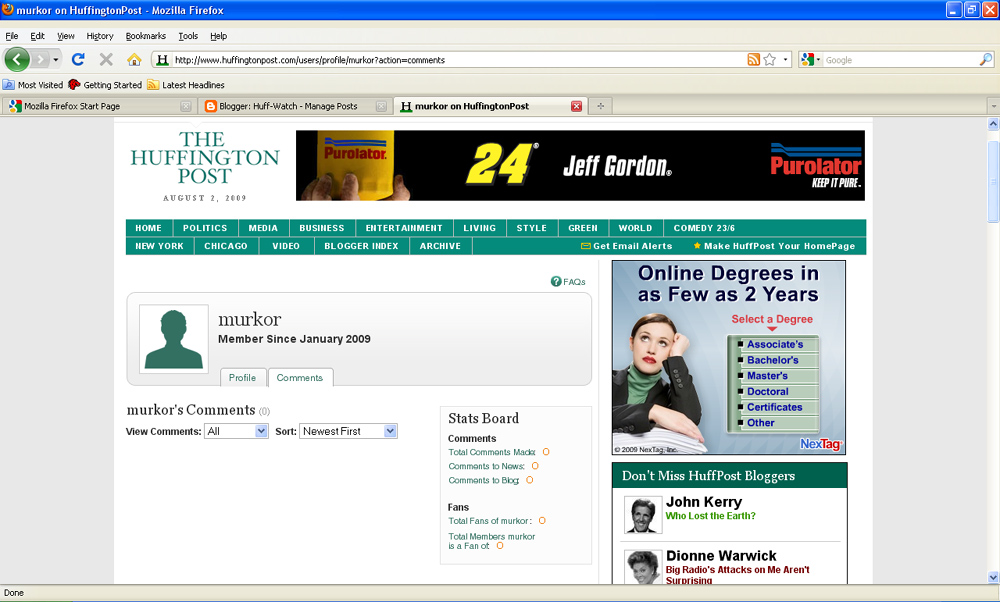Open Dionne Warwick's Big Radio's Attacks post
1000x602 pixels.
point(737,575)
